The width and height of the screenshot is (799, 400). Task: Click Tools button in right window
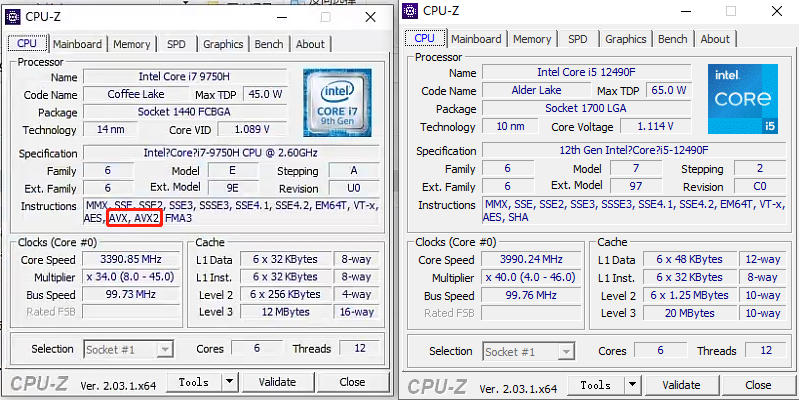(x=596, y=385)
